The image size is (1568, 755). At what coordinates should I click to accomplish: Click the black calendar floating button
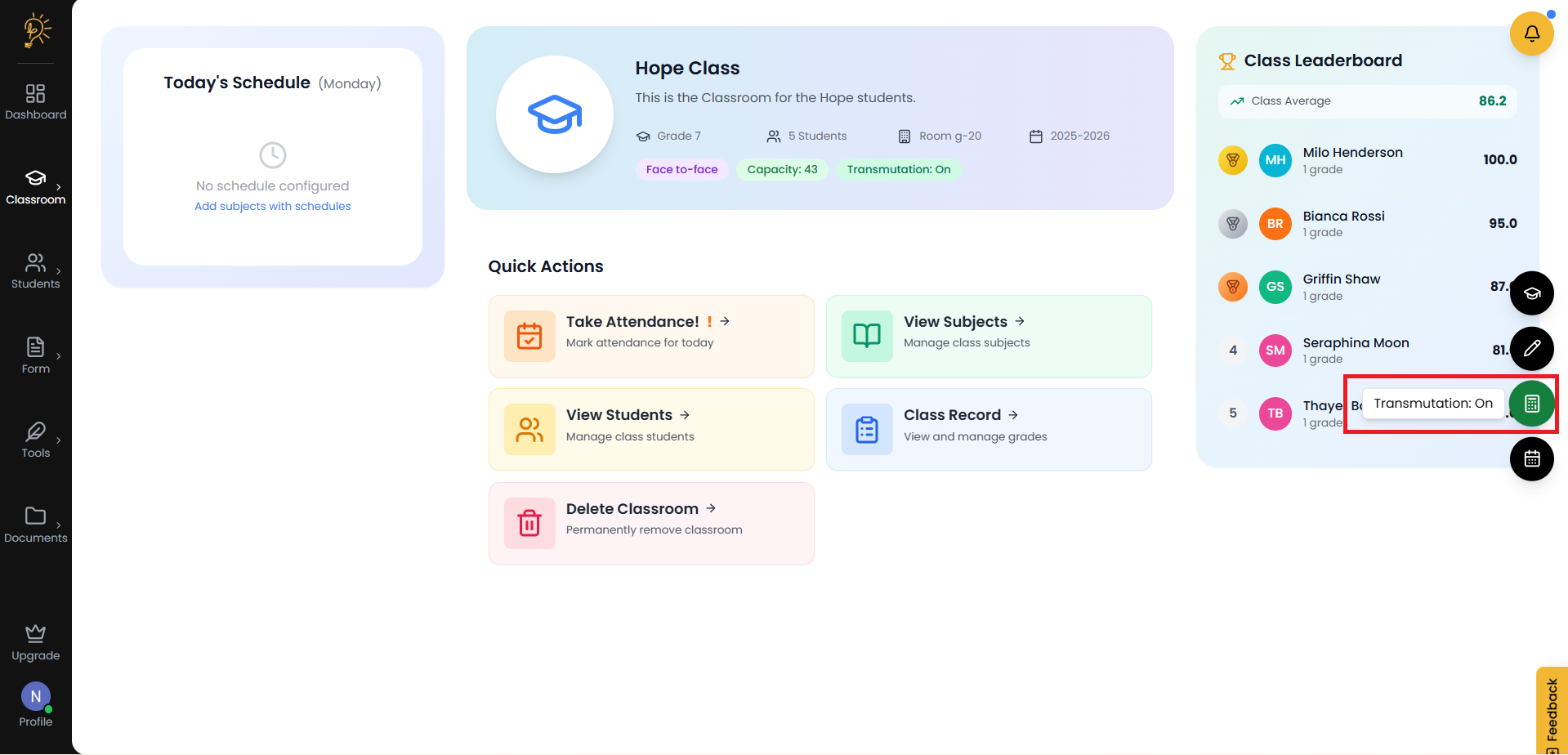[1531, 459]
